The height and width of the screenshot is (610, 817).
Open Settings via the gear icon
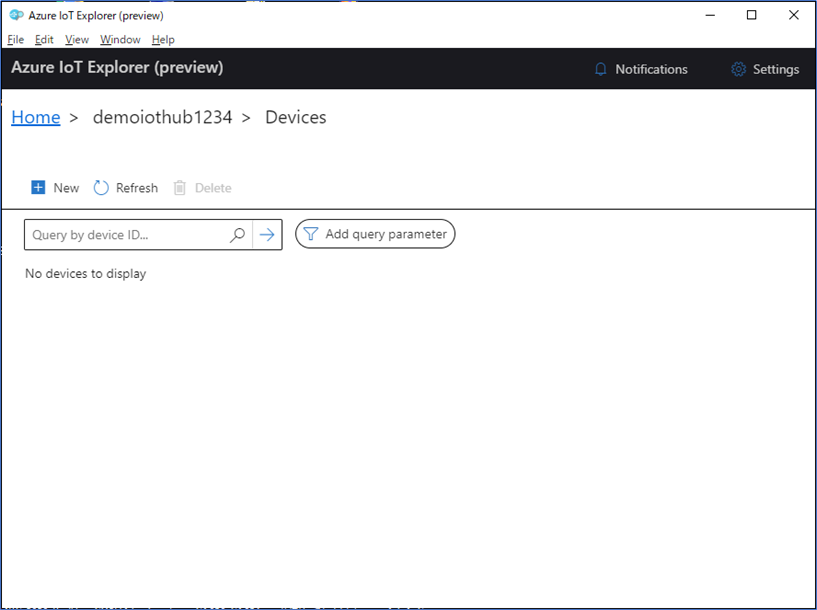(x=738, y=69)
